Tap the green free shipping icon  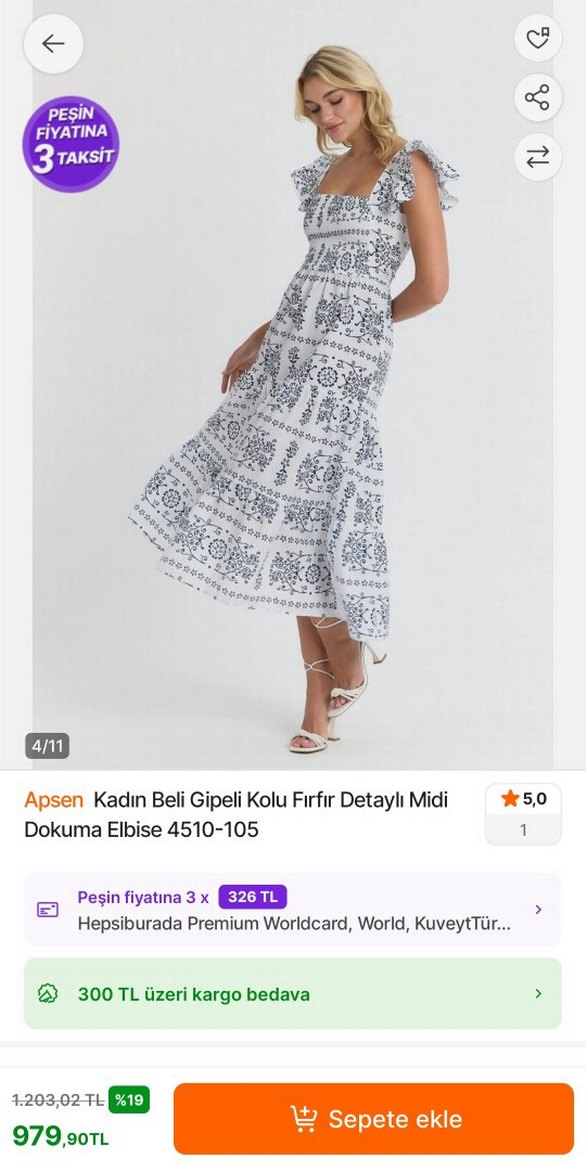pos(48,994)
